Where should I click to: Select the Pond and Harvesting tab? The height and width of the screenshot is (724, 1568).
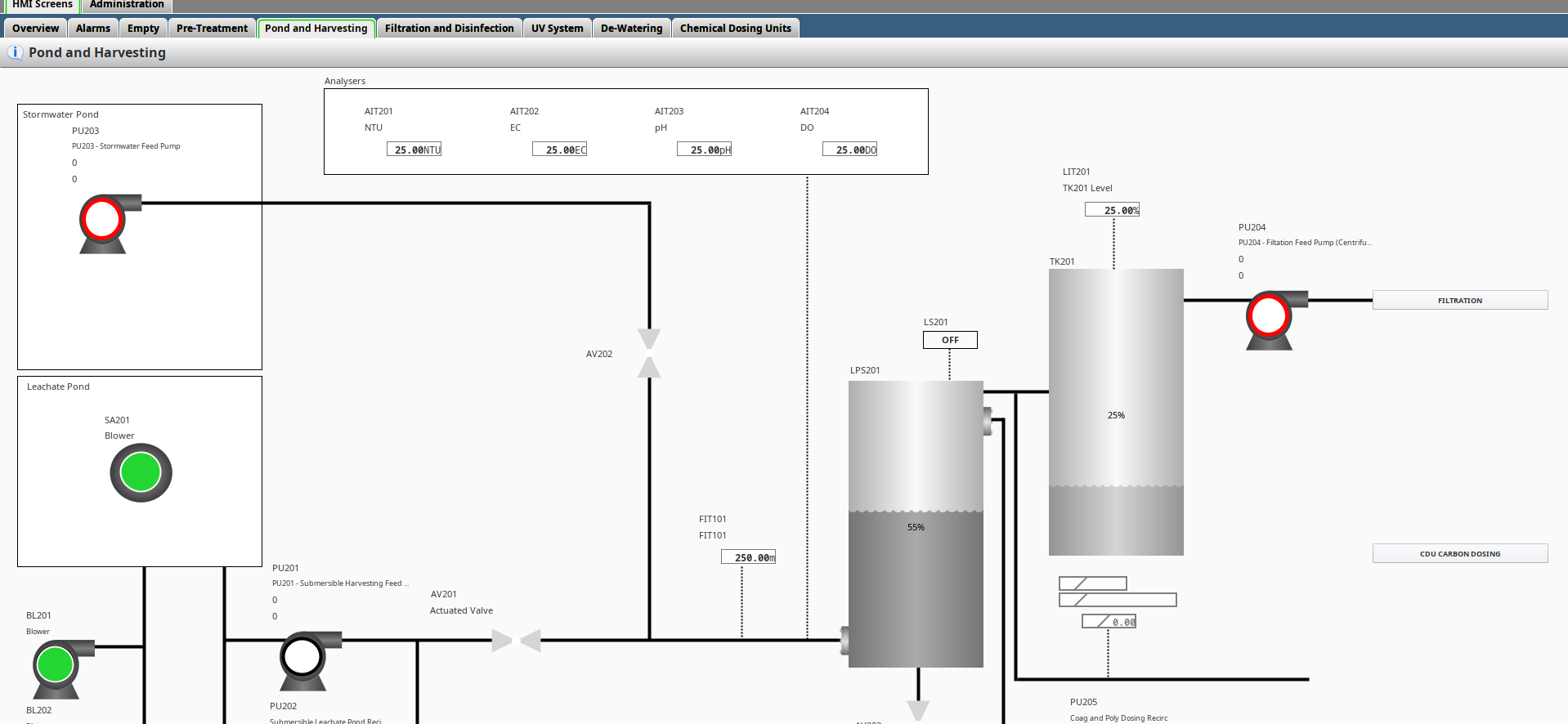pyautogui.click(x=316, y=28)
